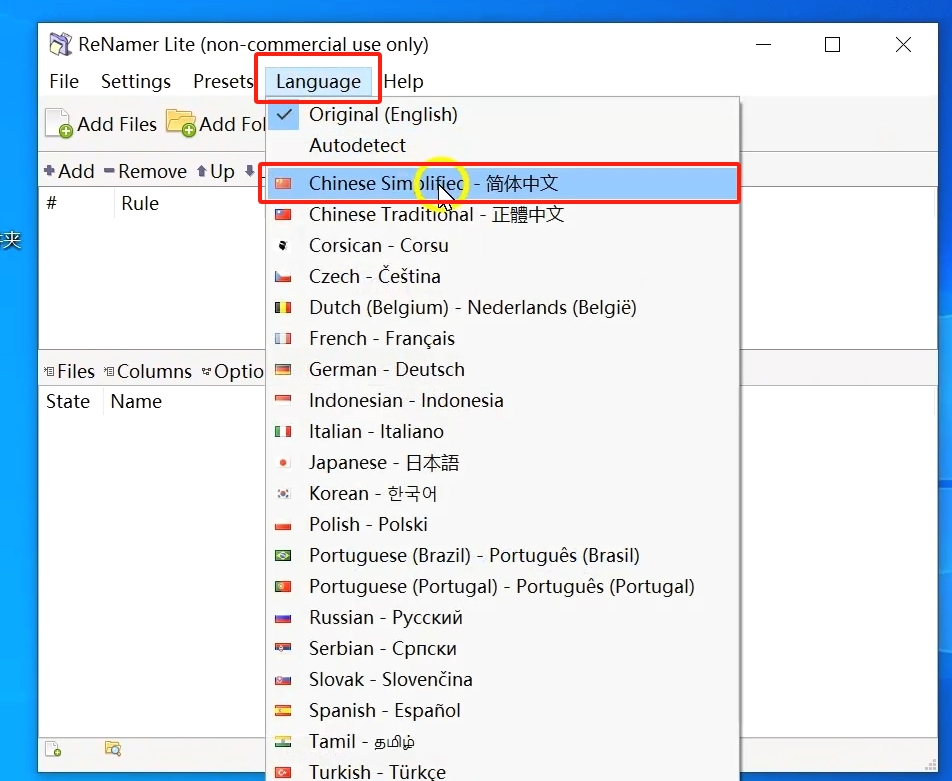The height and width of the screenshot is (781, 952).
Task: Select Polish - Polski language
Action: coord(503,524)
